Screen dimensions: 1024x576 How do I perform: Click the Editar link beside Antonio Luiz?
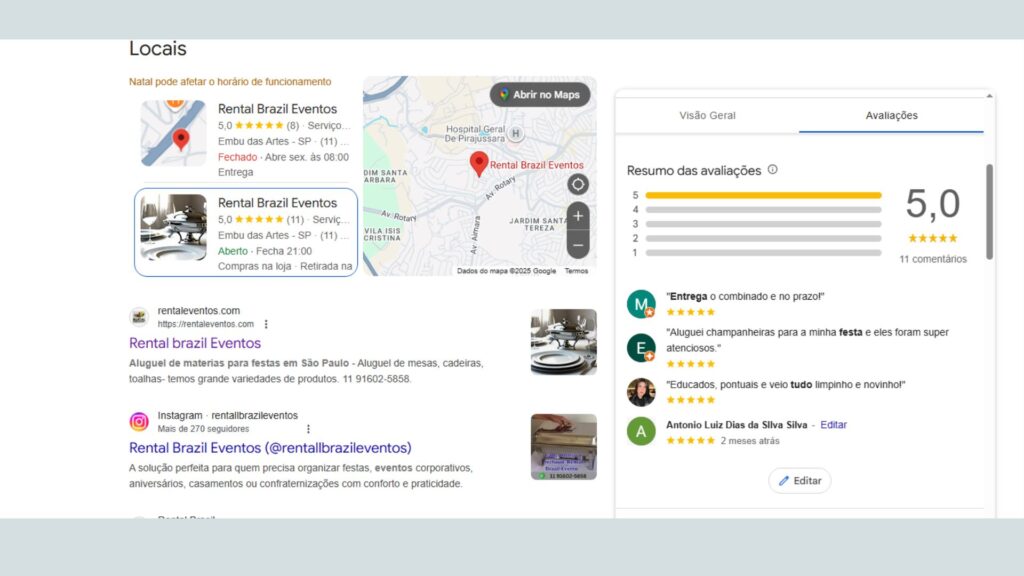pyautogui.click(x=833, y=425)
